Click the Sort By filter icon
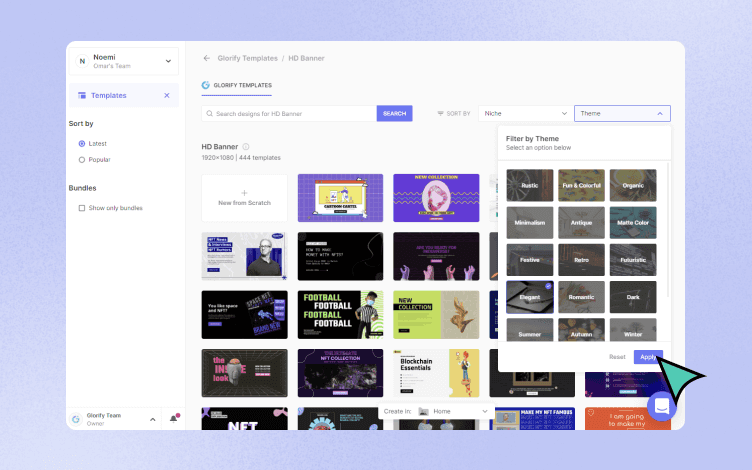Viewport: 752px width, 470px height. coord(440,114)
